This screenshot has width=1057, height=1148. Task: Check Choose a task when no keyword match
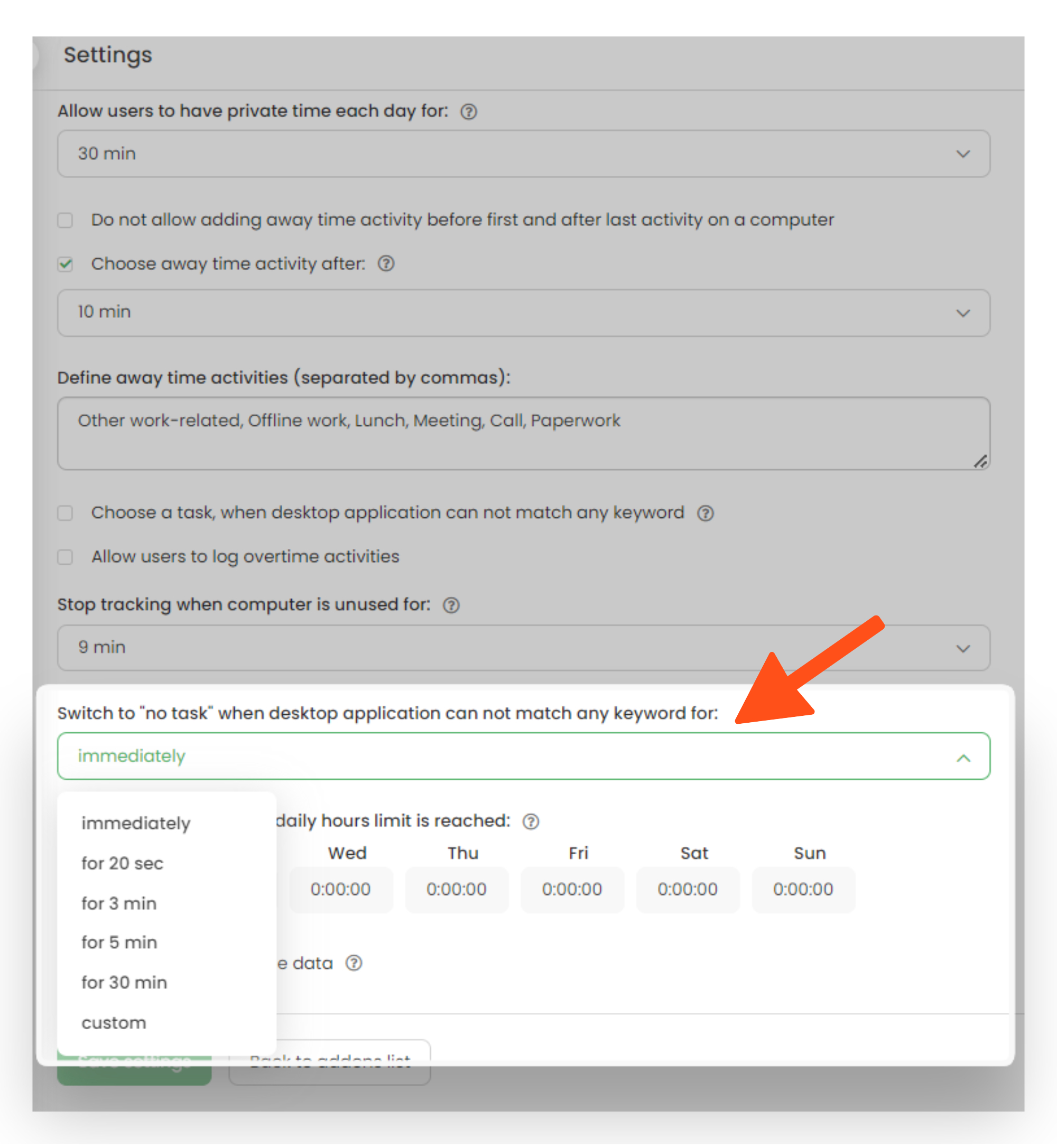click(65, 513)
